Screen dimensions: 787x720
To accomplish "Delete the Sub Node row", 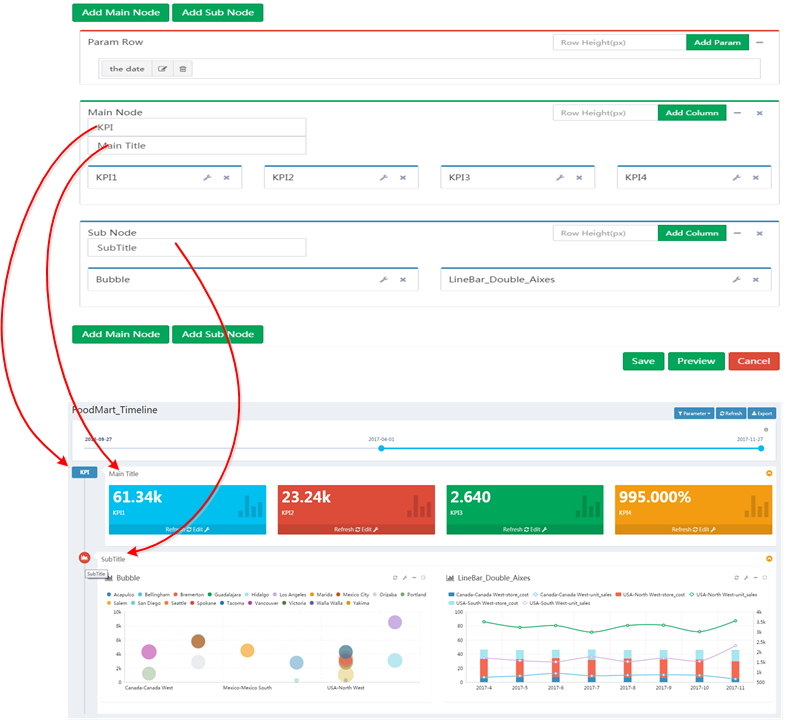I will 760,233.
